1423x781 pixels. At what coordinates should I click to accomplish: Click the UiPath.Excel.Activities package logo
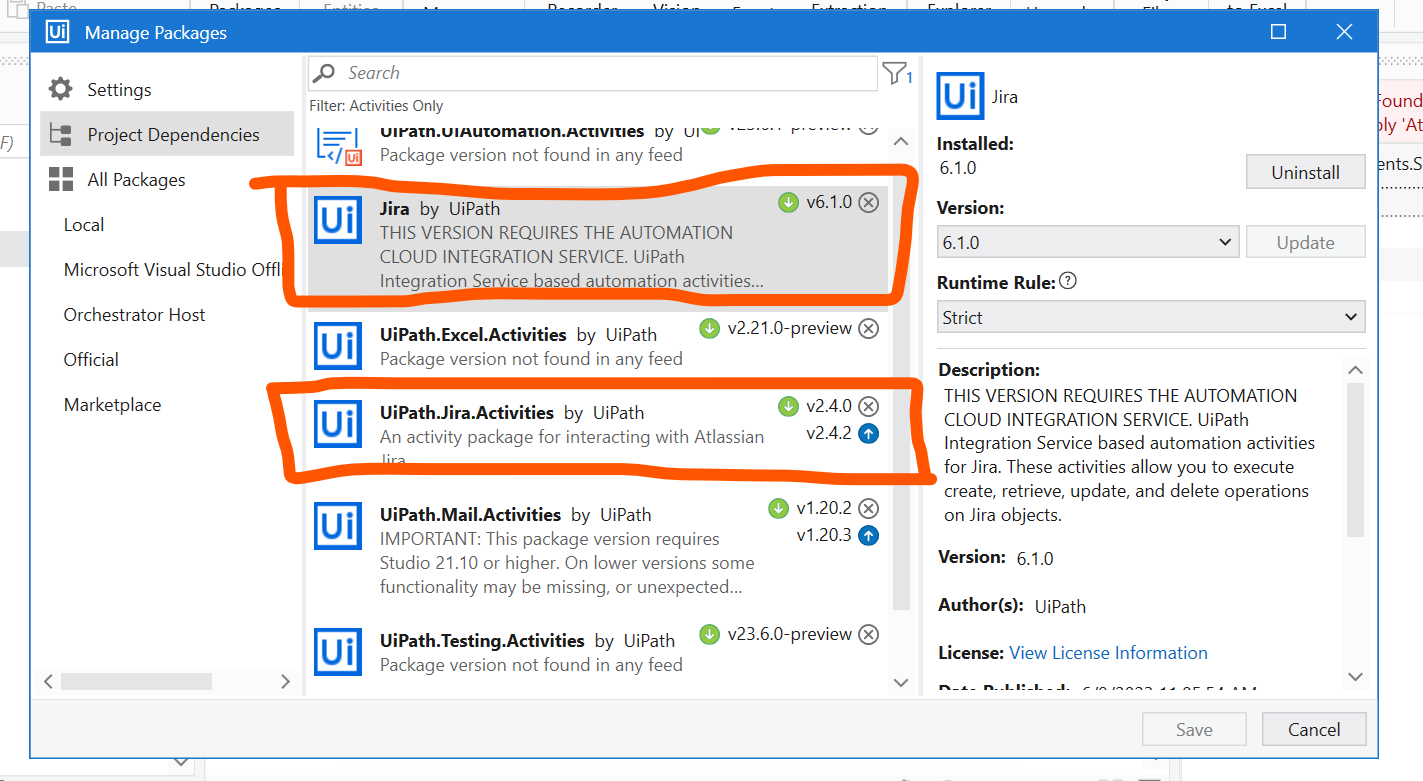[338, 346]
